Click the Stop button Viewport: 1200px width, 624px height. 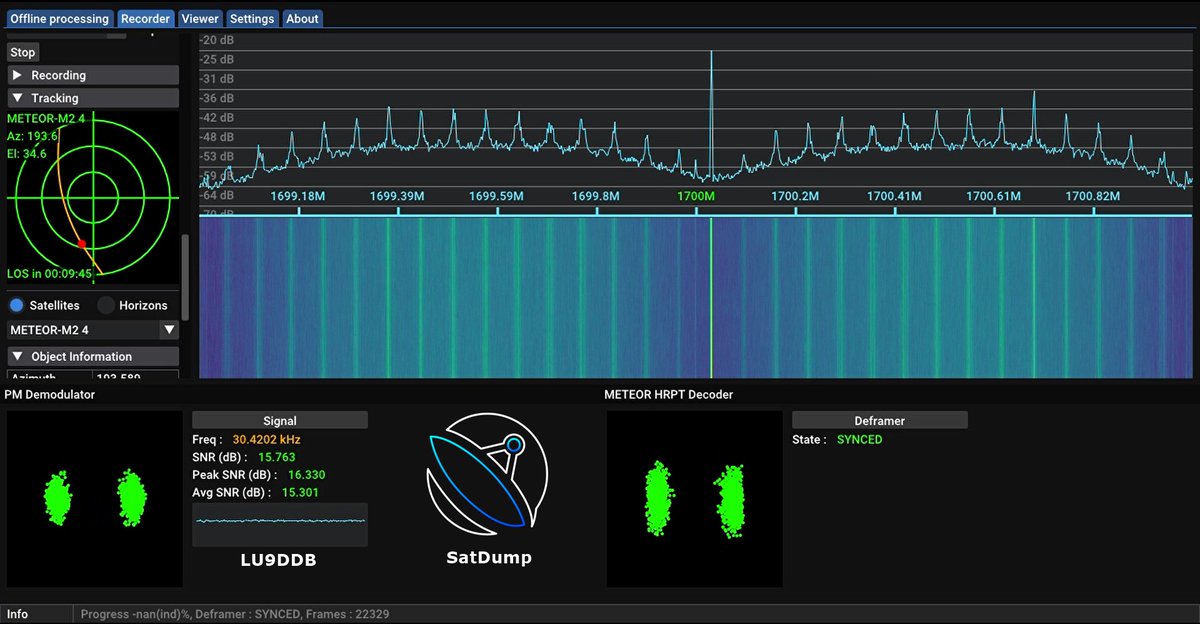23,52
